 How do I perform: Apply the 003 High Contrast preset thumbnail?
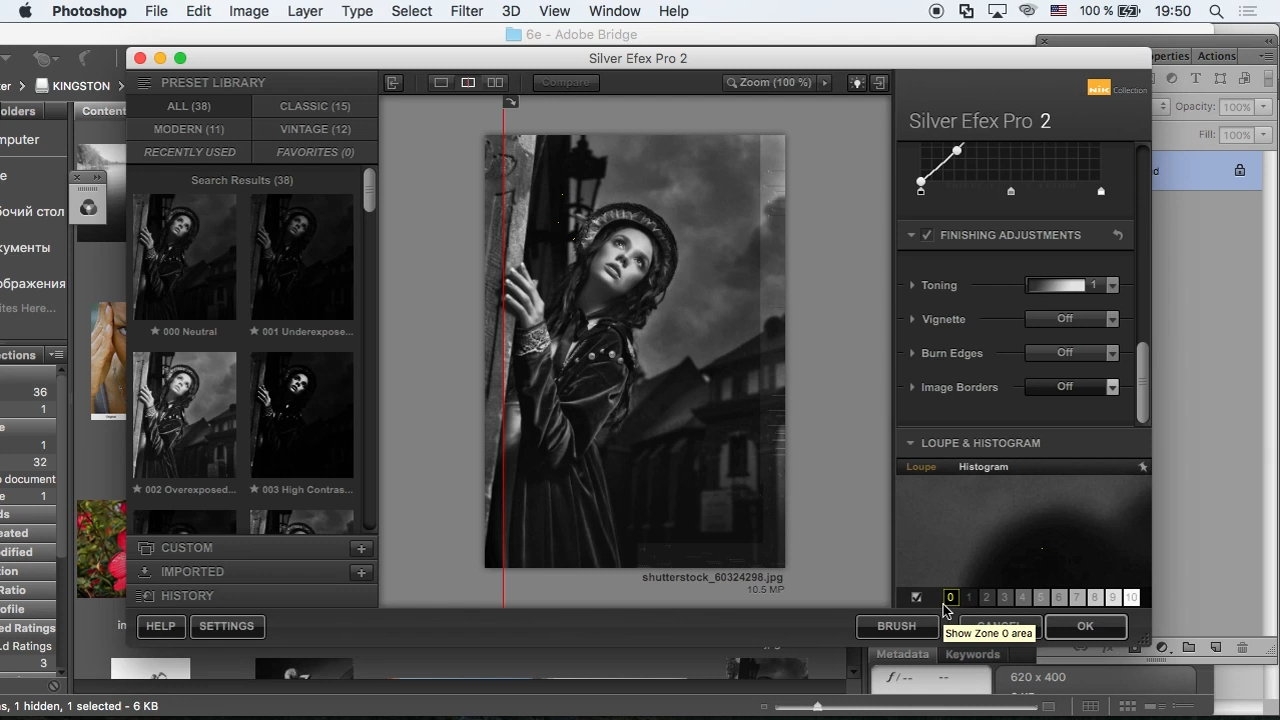302,415
